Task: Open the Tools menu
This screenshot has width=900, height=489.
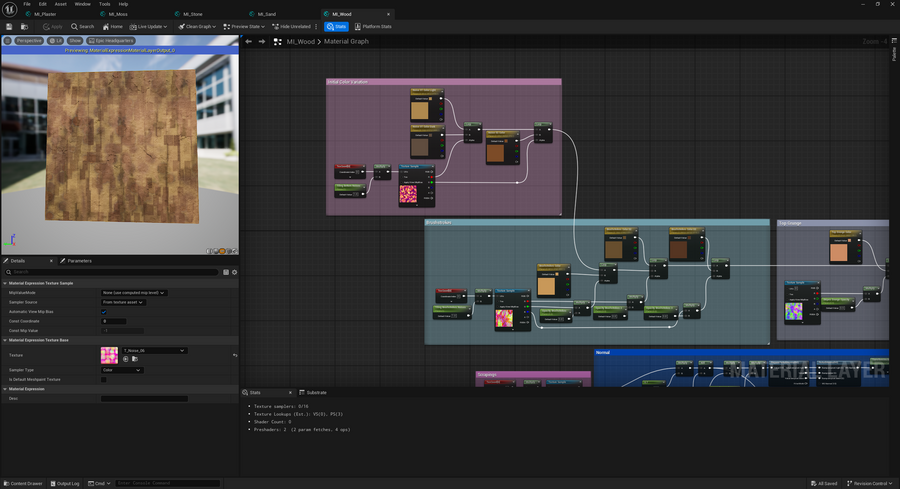Action: pos(104,4)
